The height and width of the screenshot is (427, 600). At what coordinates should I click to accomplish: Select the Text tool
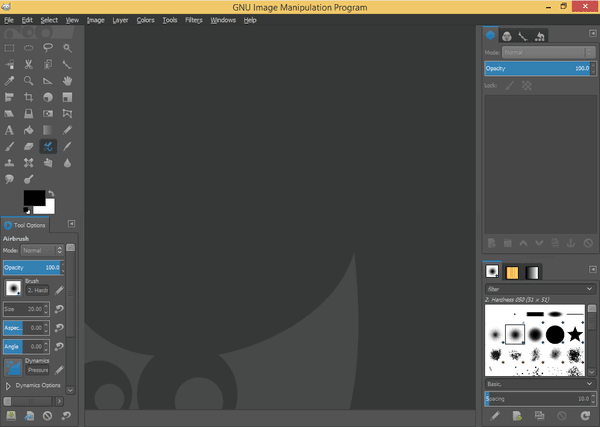click(9, 130)
